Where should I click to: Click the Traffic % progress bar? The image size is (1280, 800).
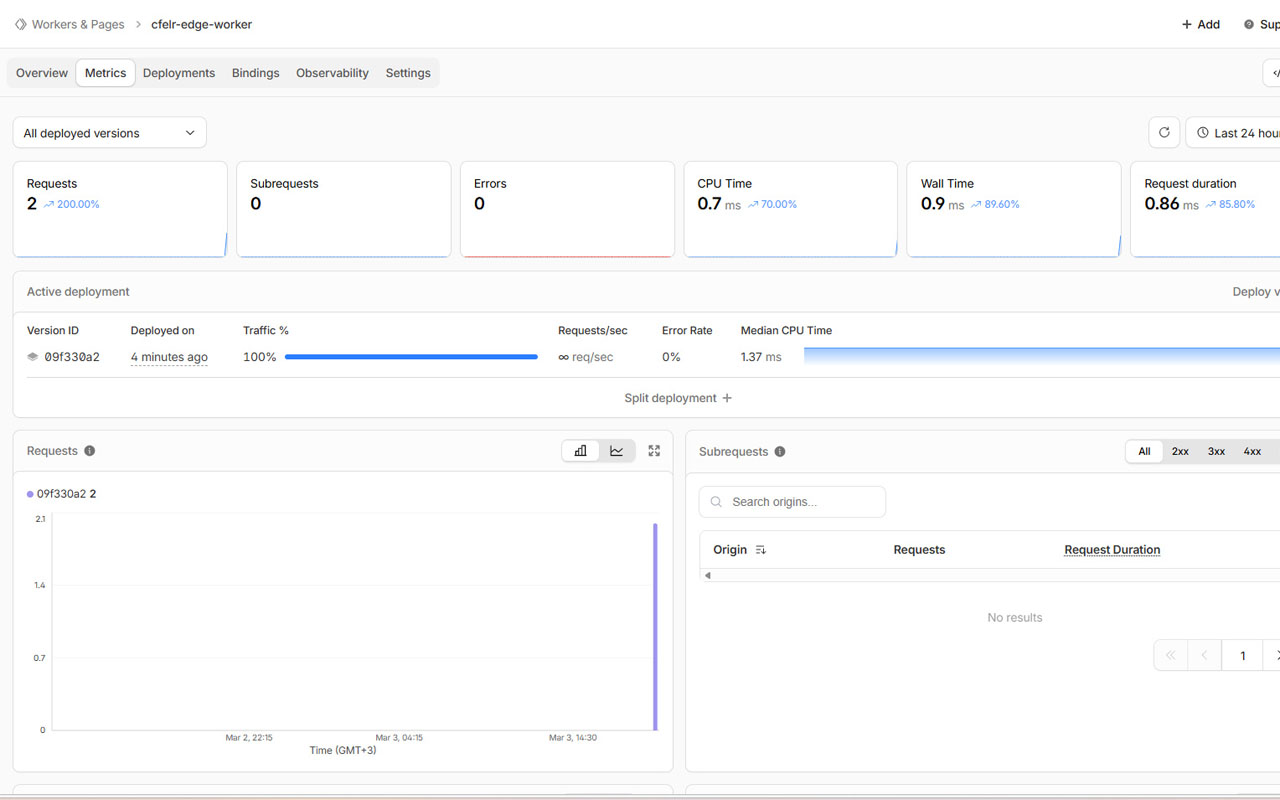point(411,356)
